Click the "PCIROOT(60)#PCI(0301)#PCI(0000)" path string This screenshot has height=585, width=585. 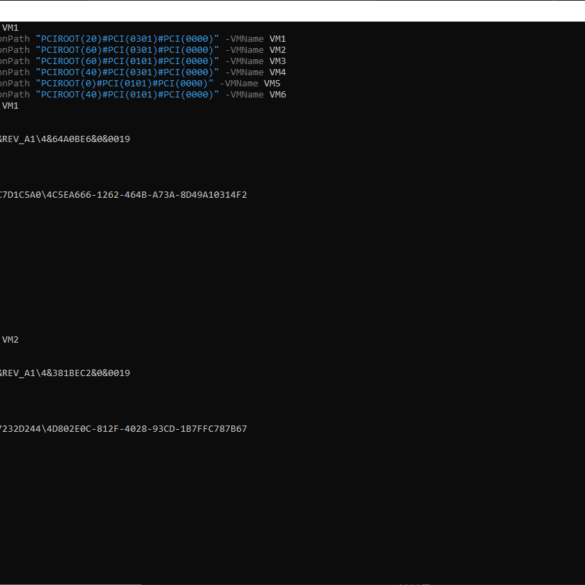pos(127,50)
